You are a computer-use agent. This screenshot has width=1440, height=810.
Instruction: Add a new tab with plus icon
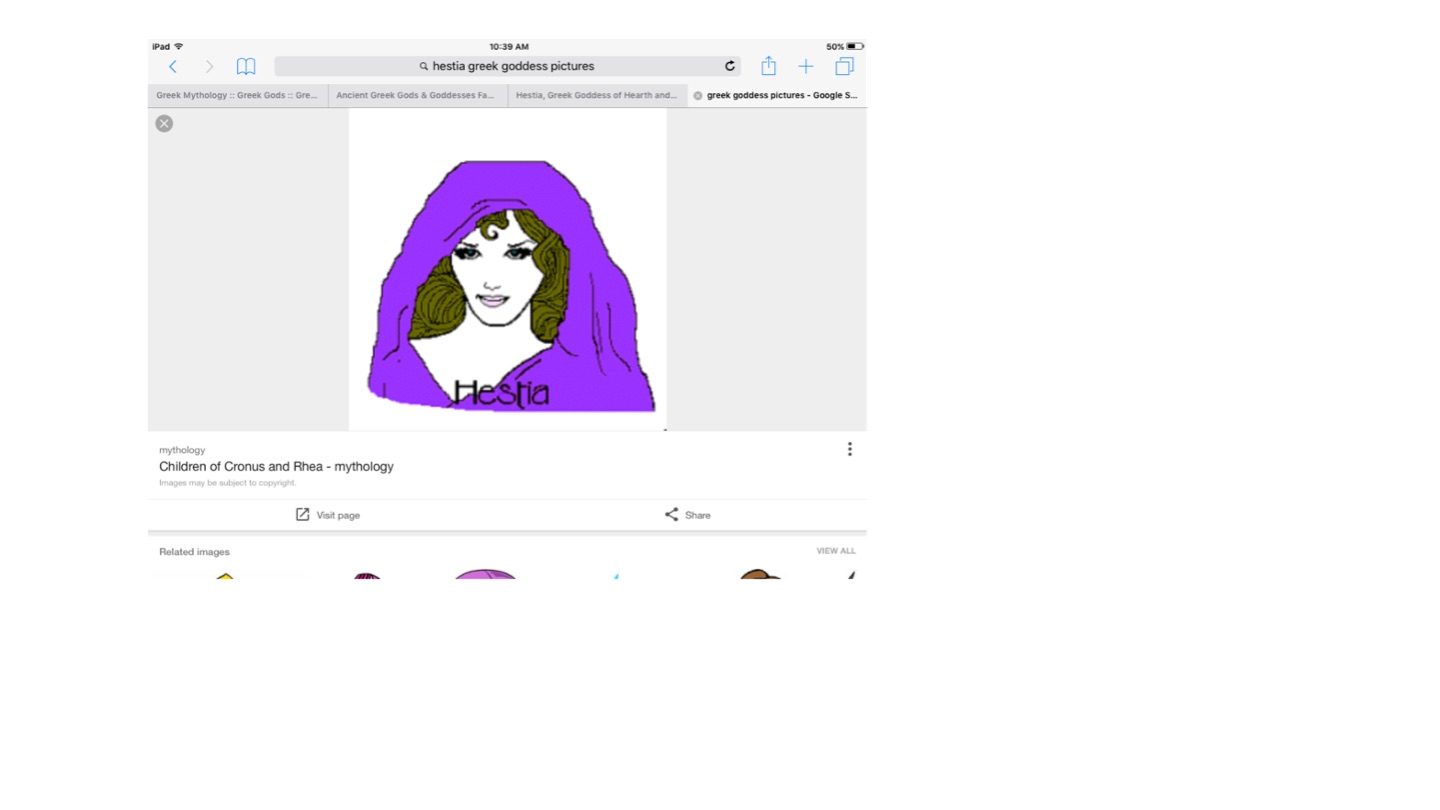(x=805, y=66)
